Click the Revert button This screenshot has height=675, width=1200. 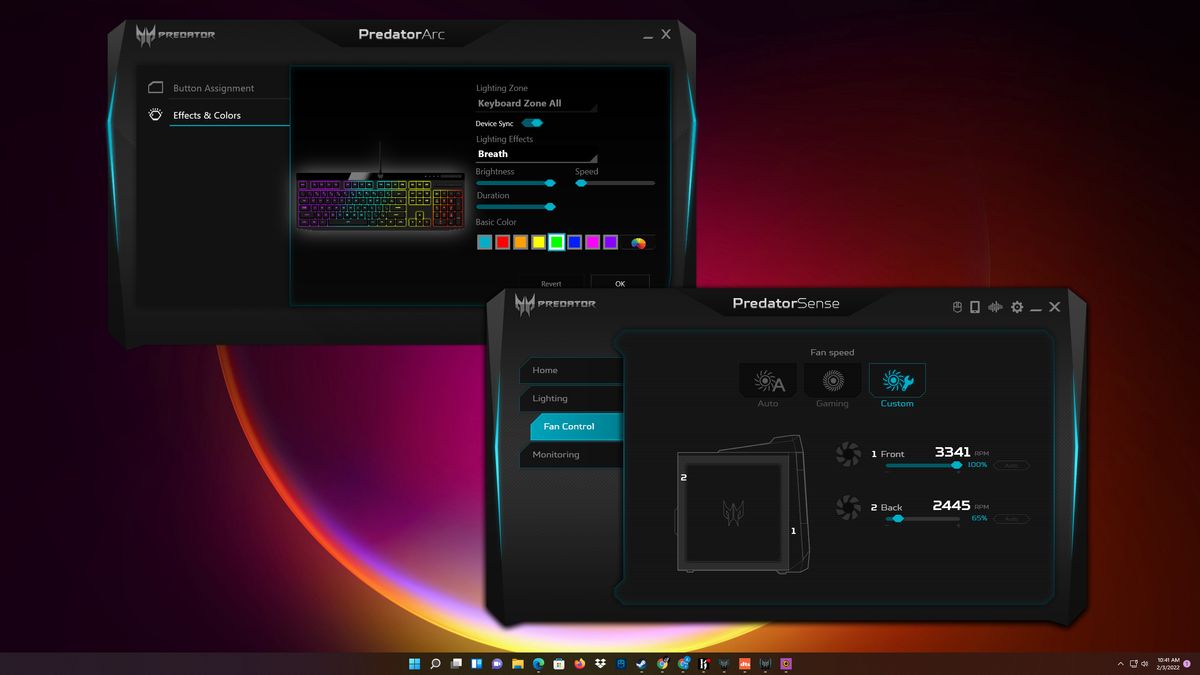coord(552,283)
